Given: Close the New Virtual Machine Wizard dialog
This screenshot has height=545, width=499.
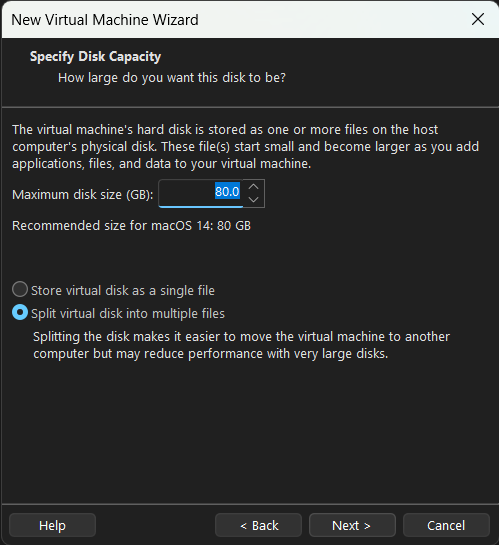Looking at the screenshot, I should 478,19.
